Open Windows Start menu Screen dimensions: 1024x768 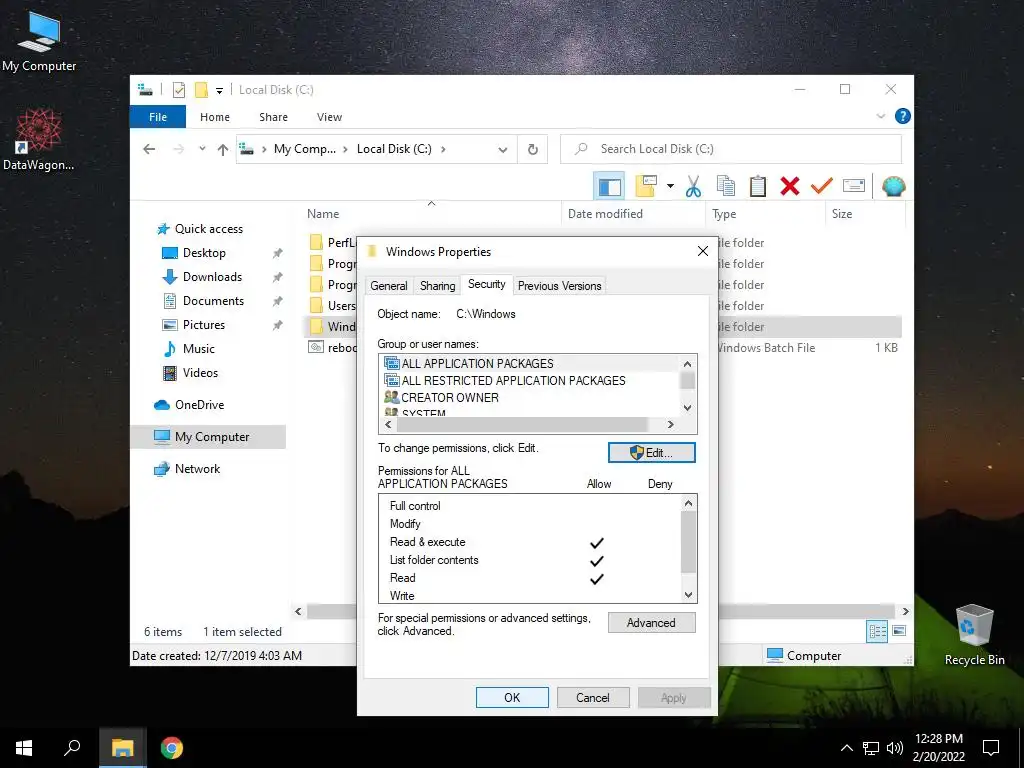coord(24,748)
